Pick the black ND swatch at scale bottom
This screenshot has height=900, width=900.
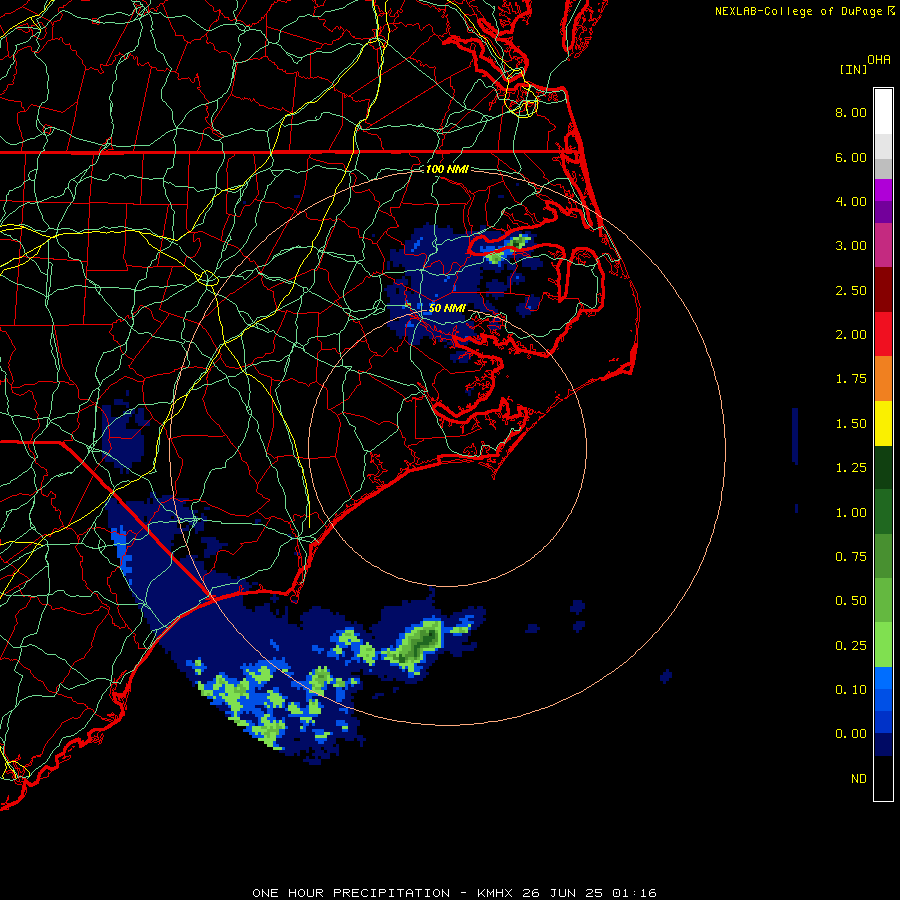coord(883,778)
